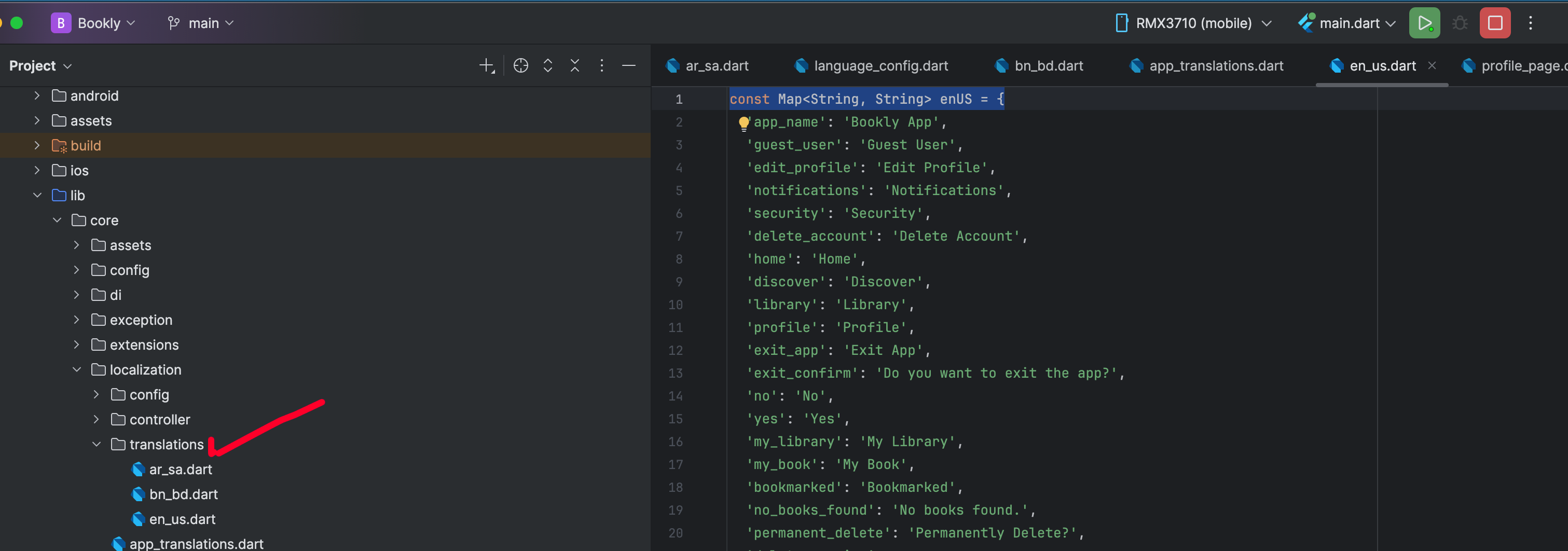The height and width of the screenshot is (551, 1568).
Task: Switch to the bn_bd.dart tab
Action: coord(1040,66)
